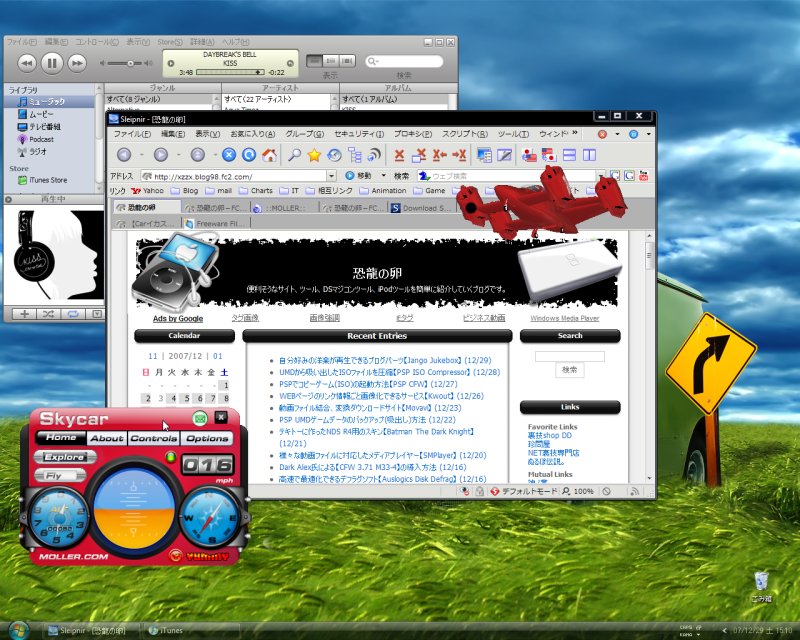Click the 移動 go button
This screenshot has height=640, width=800.
tap(358, 176)
